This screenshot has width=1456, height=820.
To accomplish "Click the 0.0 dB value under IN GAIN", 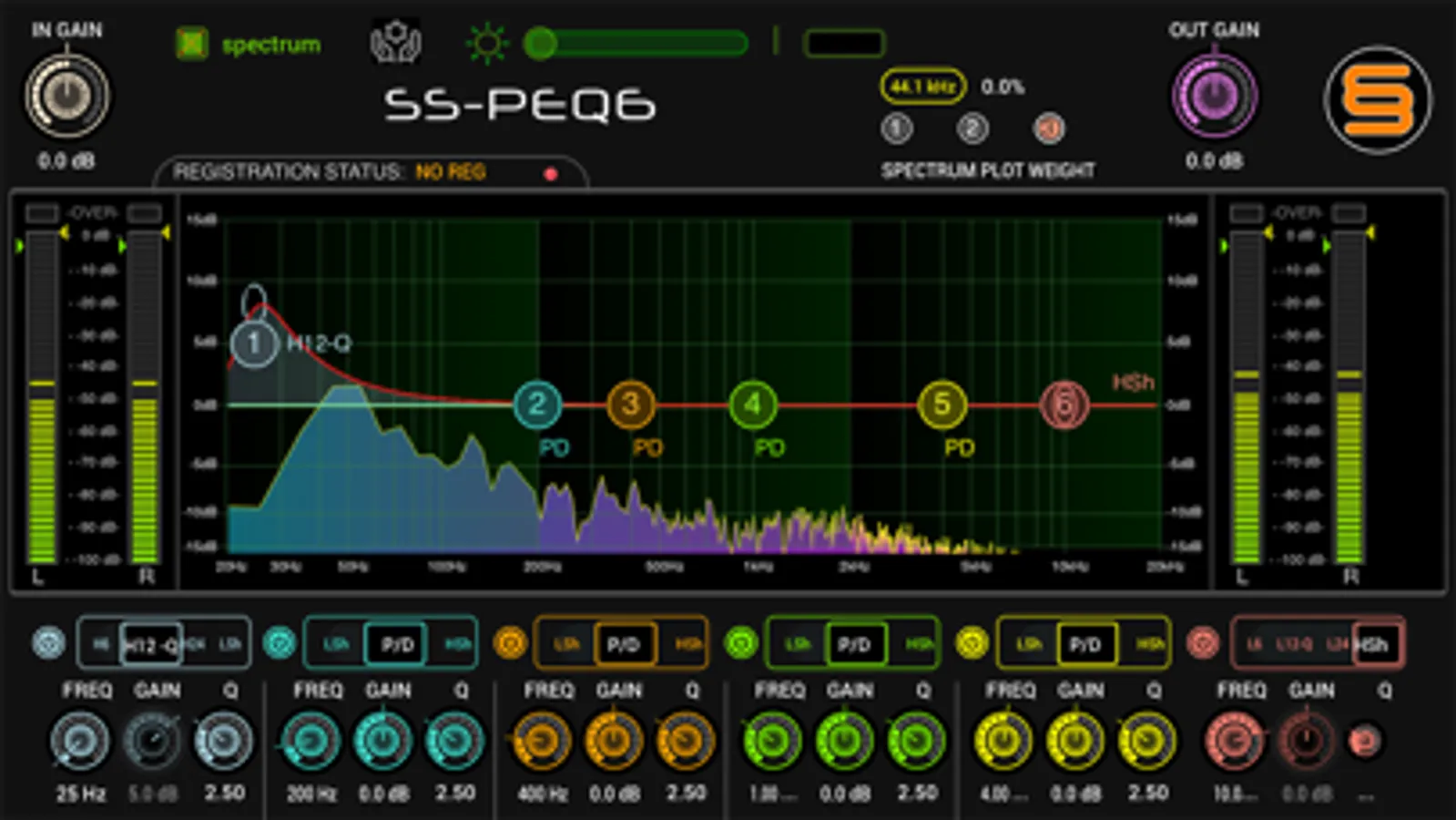I will pyautogui.click(x=66, y=161).
